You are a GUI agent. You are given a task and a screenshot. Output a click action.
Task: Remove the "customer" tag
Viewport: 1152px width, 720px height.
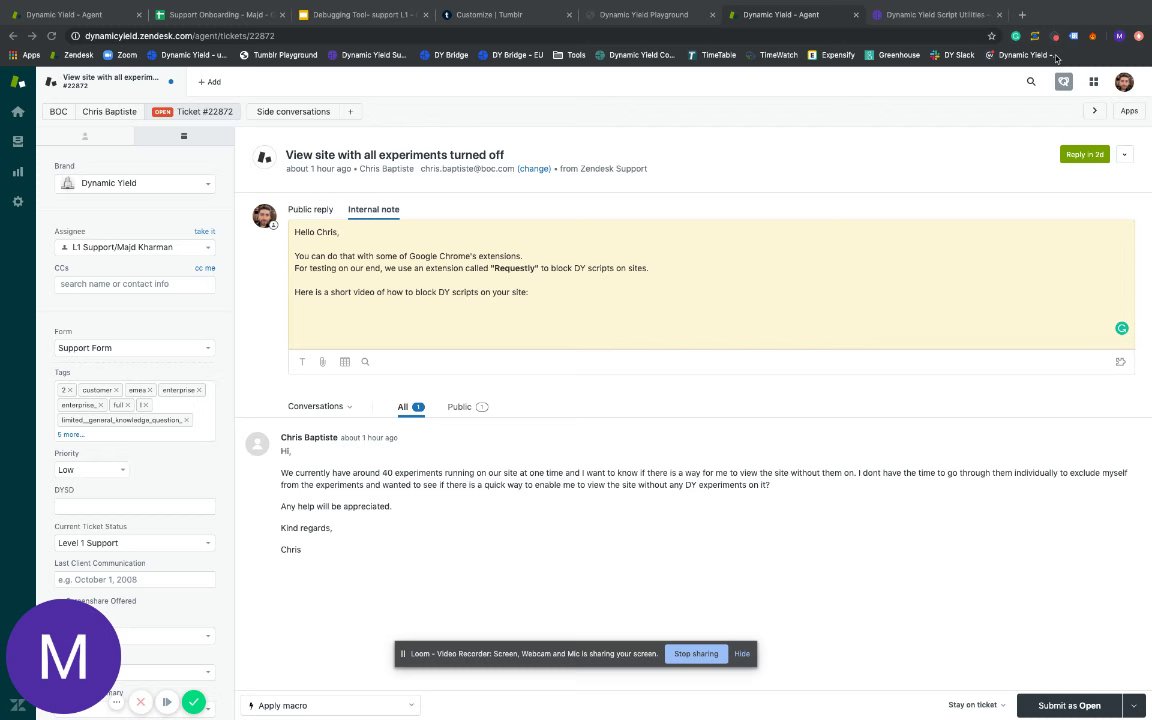click(x=116, y=390)
